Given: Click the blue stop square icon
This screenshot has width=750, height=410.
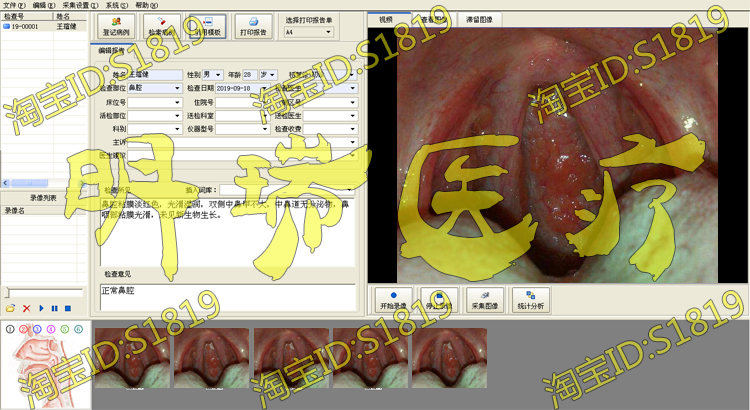Looking at the screenshot, I should tap(68, 309).
